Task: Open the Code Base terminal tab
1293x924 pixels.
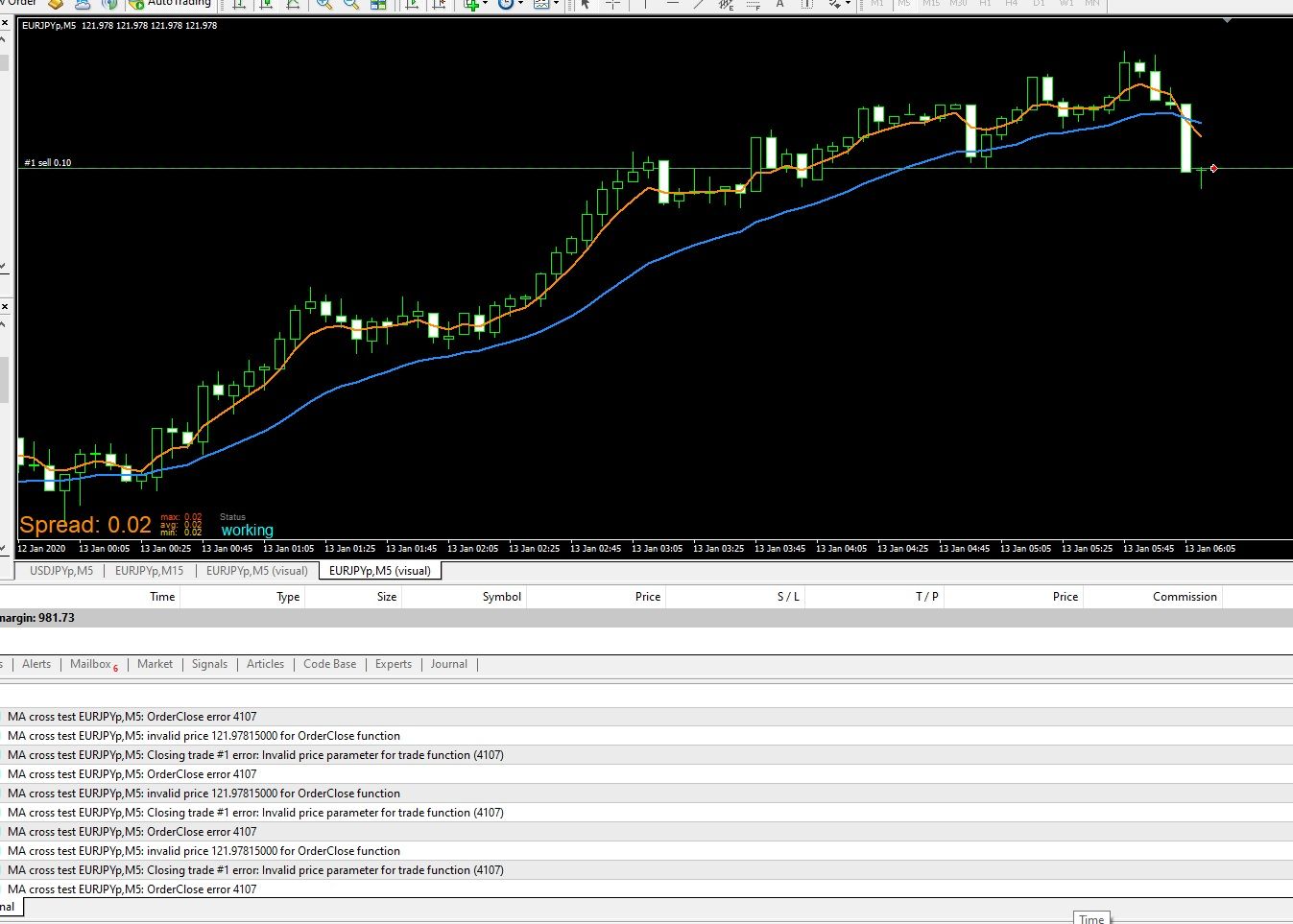Action: [329, 664]
